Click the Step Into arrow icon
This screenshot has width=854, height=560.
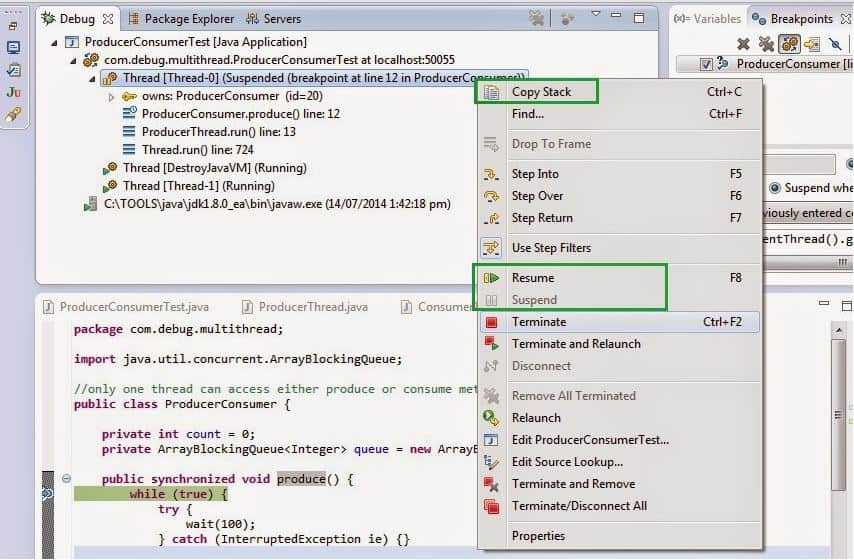pyautogui.click(x=491, y=174)
